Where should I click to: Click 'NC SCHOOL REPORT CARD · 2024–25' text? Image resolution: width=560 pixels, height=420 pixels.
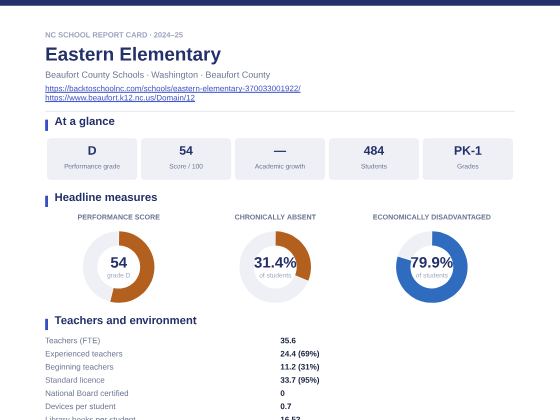(x=114, y=35)
